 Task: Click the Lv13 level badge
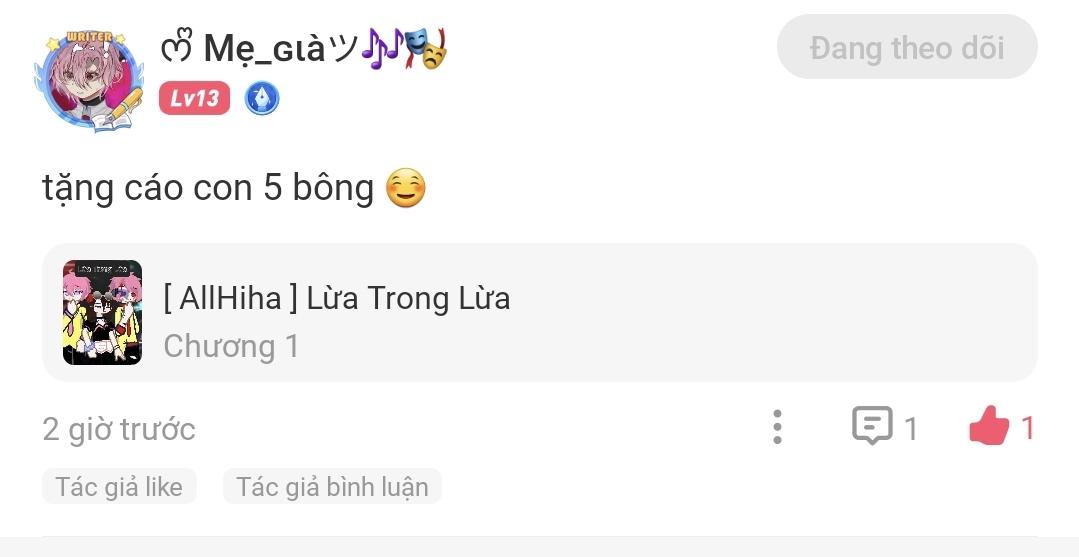click(x=194, y=98)
